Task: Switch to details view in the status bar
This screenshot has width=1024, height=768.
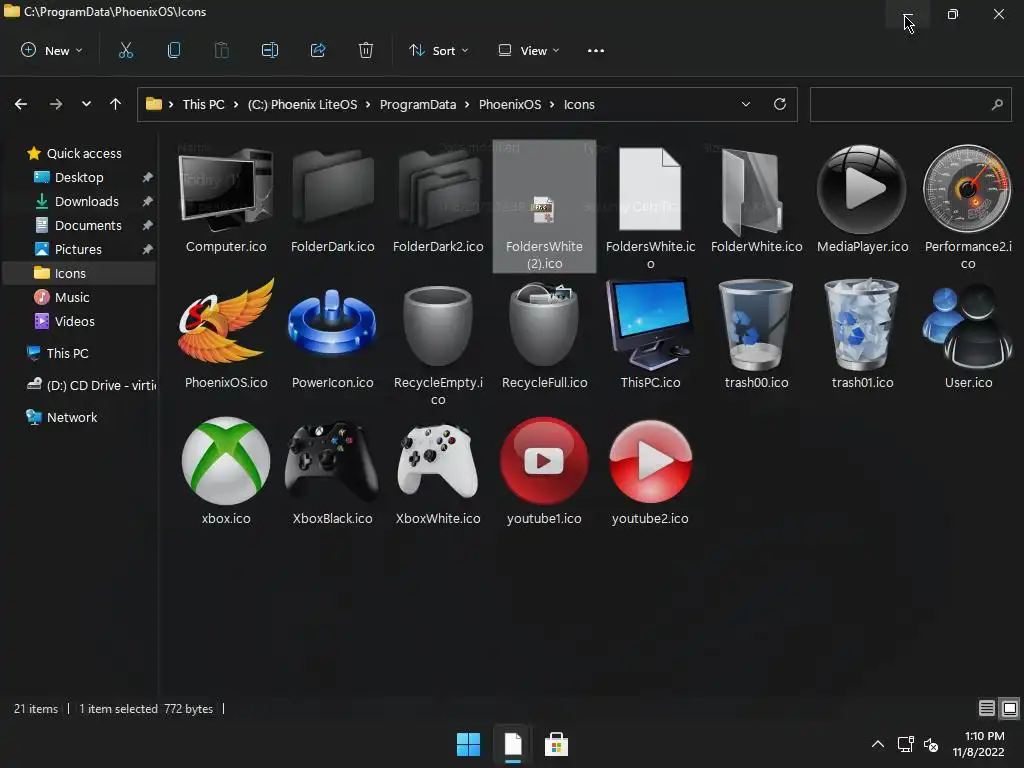Action: coord(987,708)
